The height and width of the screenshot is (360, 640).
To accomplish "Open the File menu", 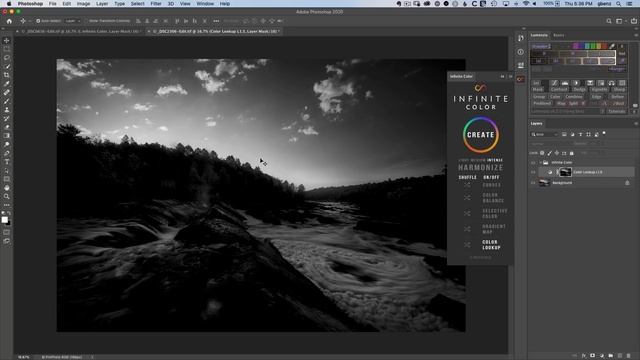I will [53, 4].
